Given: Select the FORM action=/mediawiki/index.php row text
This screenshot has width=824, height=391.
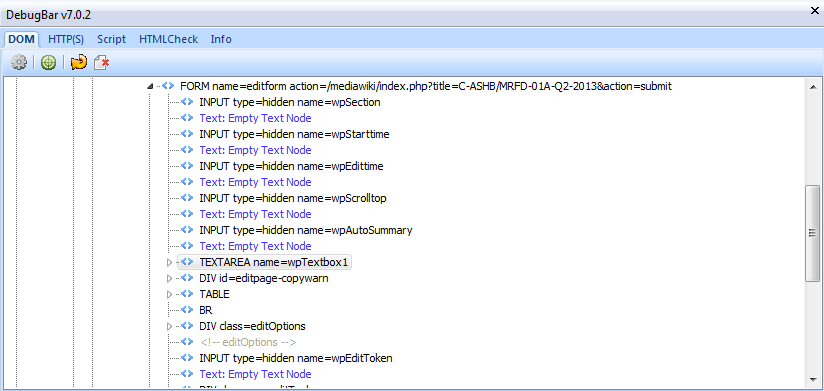Looking at the screenshot, I should [426, 86].
